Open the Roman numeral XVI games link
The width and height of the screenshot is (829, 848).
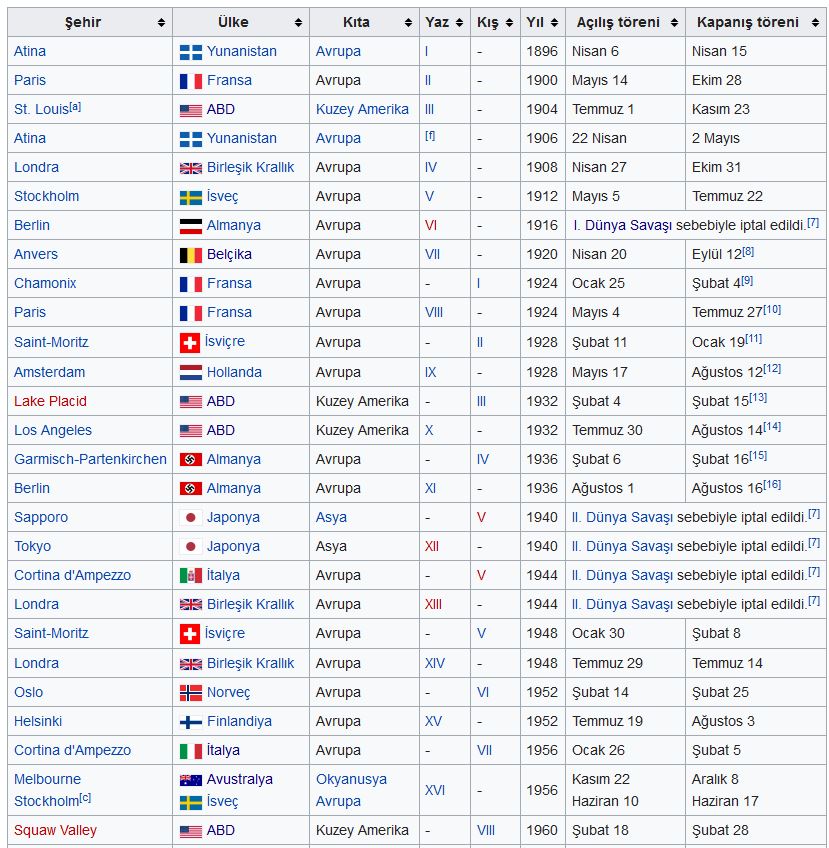(x=435, y=790)
